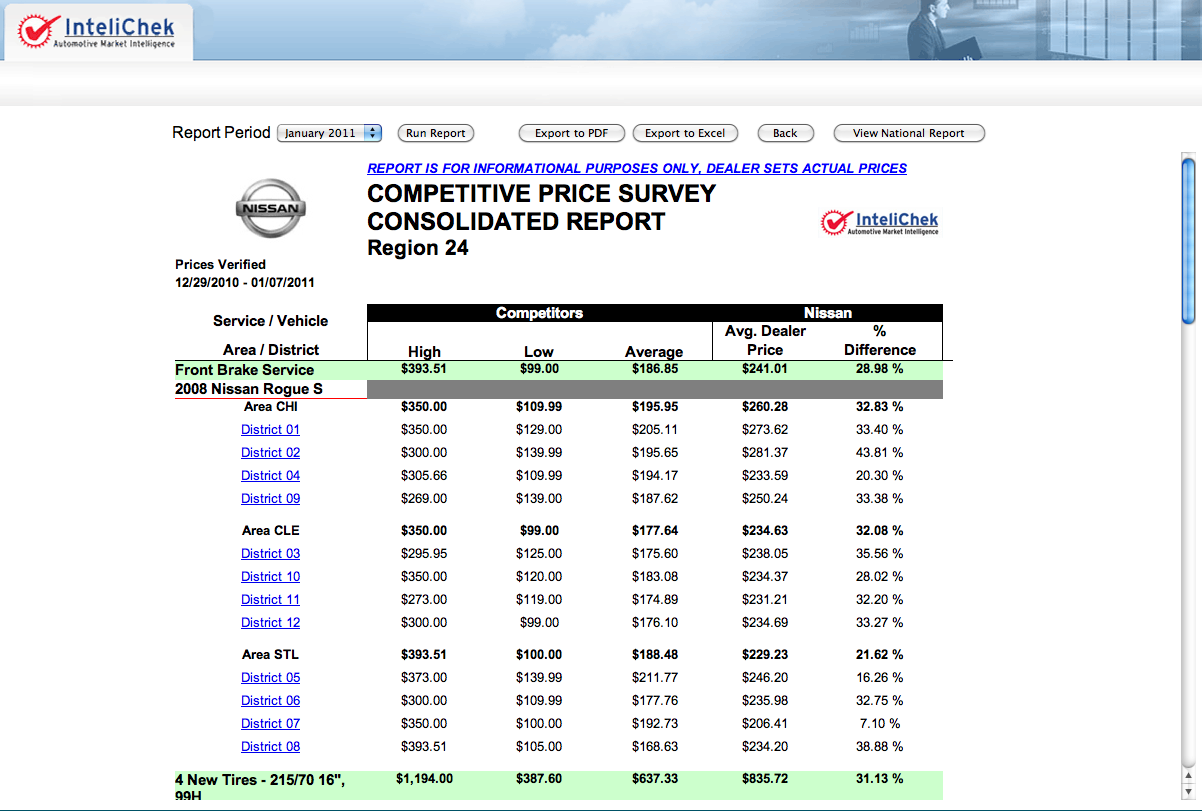The height and width of the screenshot is (811, 1202).
Task: Export the report to PDF
Action: [571, 133]
